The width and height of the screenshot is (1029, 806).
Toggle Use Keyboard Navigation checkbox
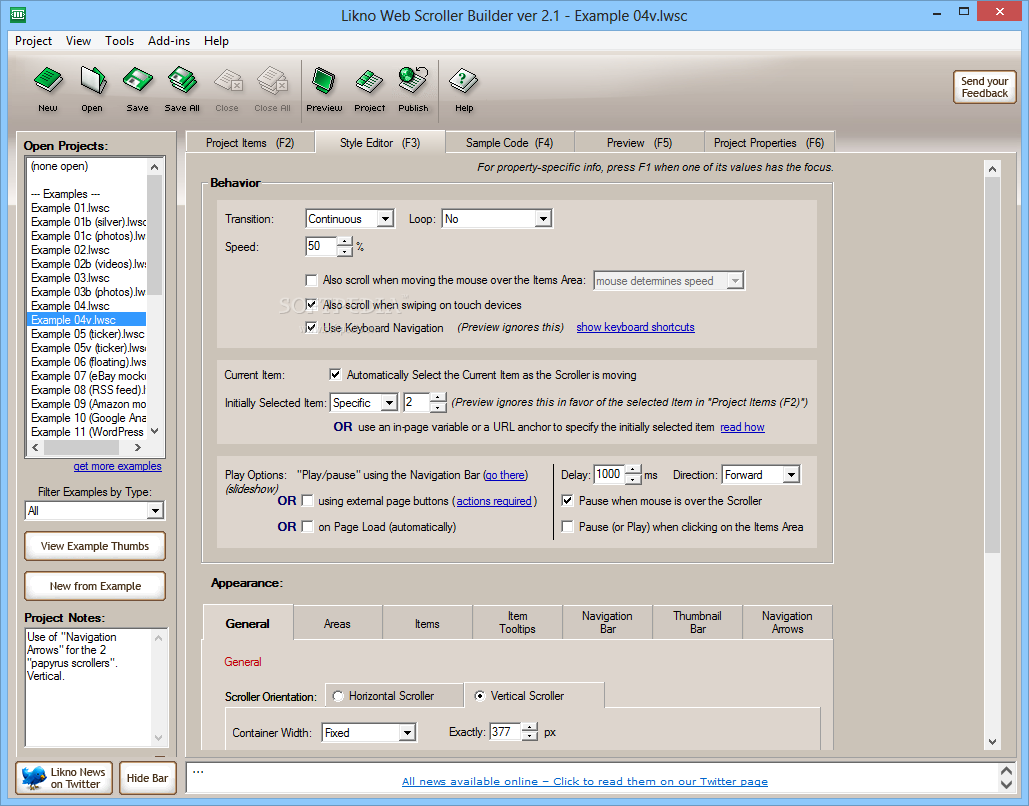(x=311, y=328)
